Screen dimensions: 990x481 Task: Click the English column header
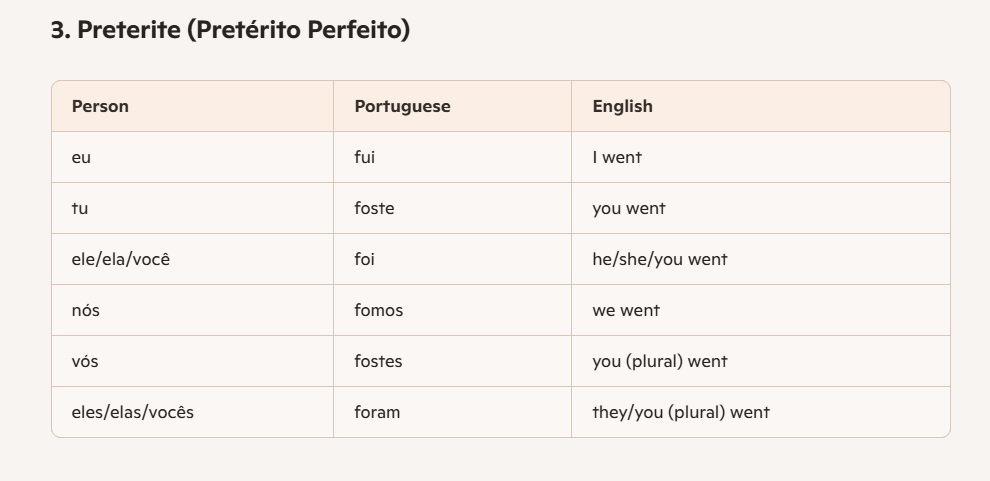(x=622, y=106)
